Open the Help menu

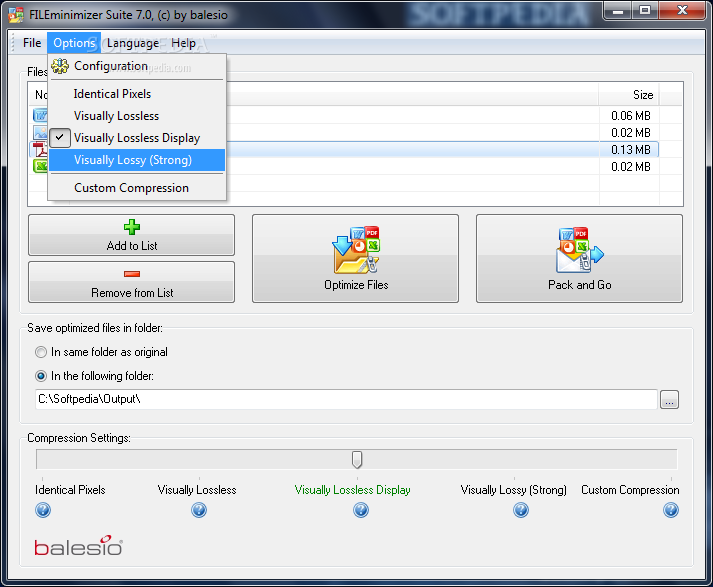click(183, 43)
